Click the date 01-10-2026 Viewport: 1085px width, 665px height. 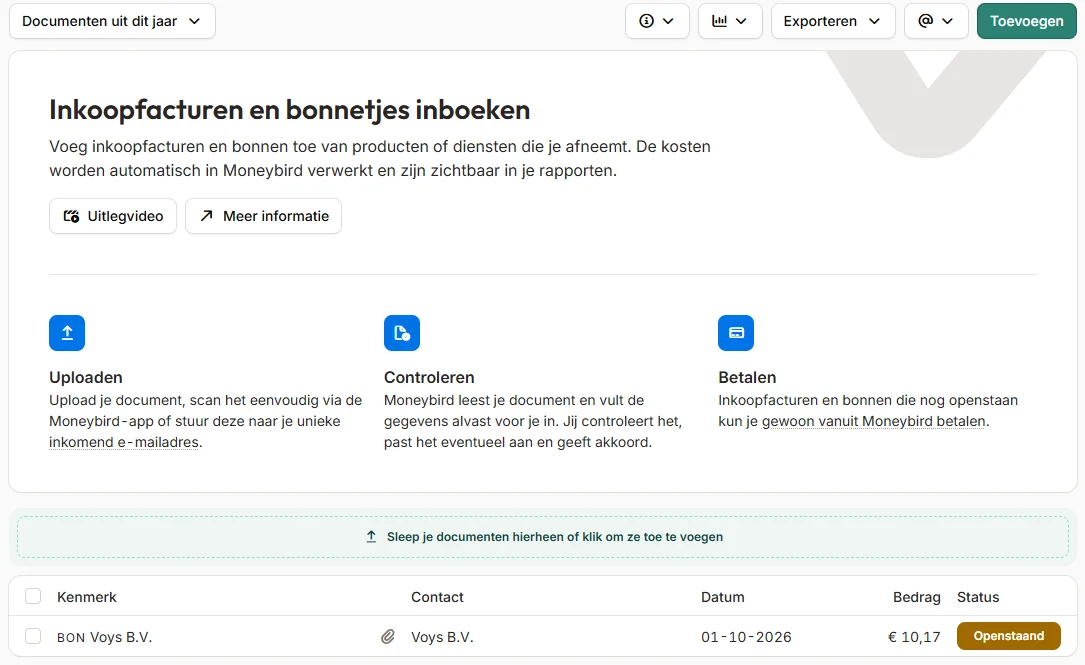tap(746, 637)
